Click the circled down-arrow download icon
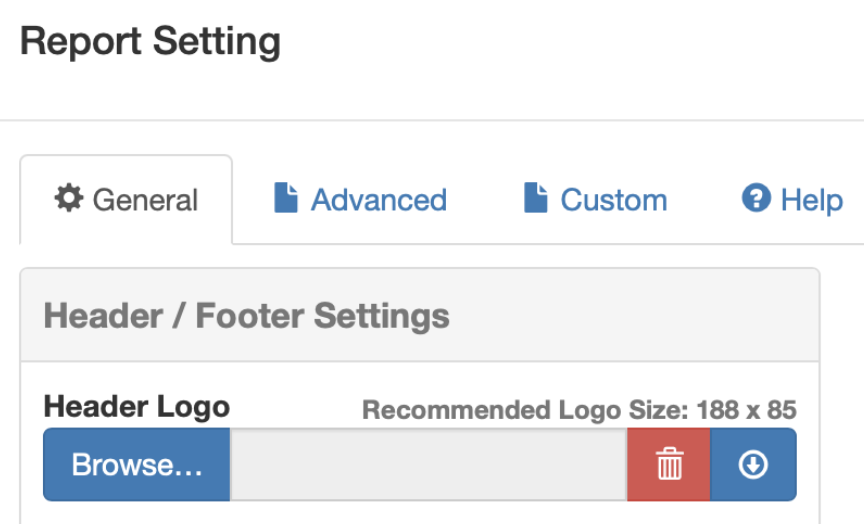864x524 pixels. [753, 465]
